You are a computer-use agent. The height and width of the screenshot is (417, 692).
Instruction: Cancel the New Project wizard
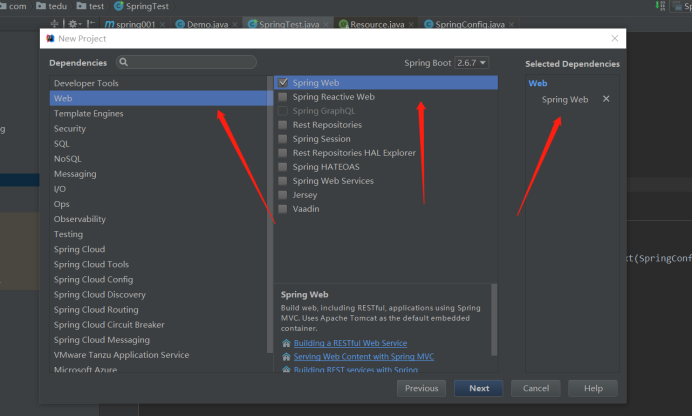point(536,388)
